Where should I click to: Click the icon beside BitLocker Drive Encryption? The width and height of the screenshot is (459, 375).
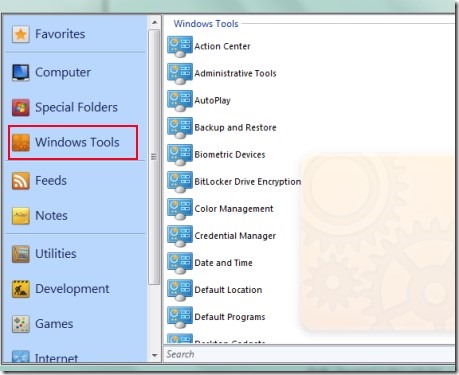(180, 182)
